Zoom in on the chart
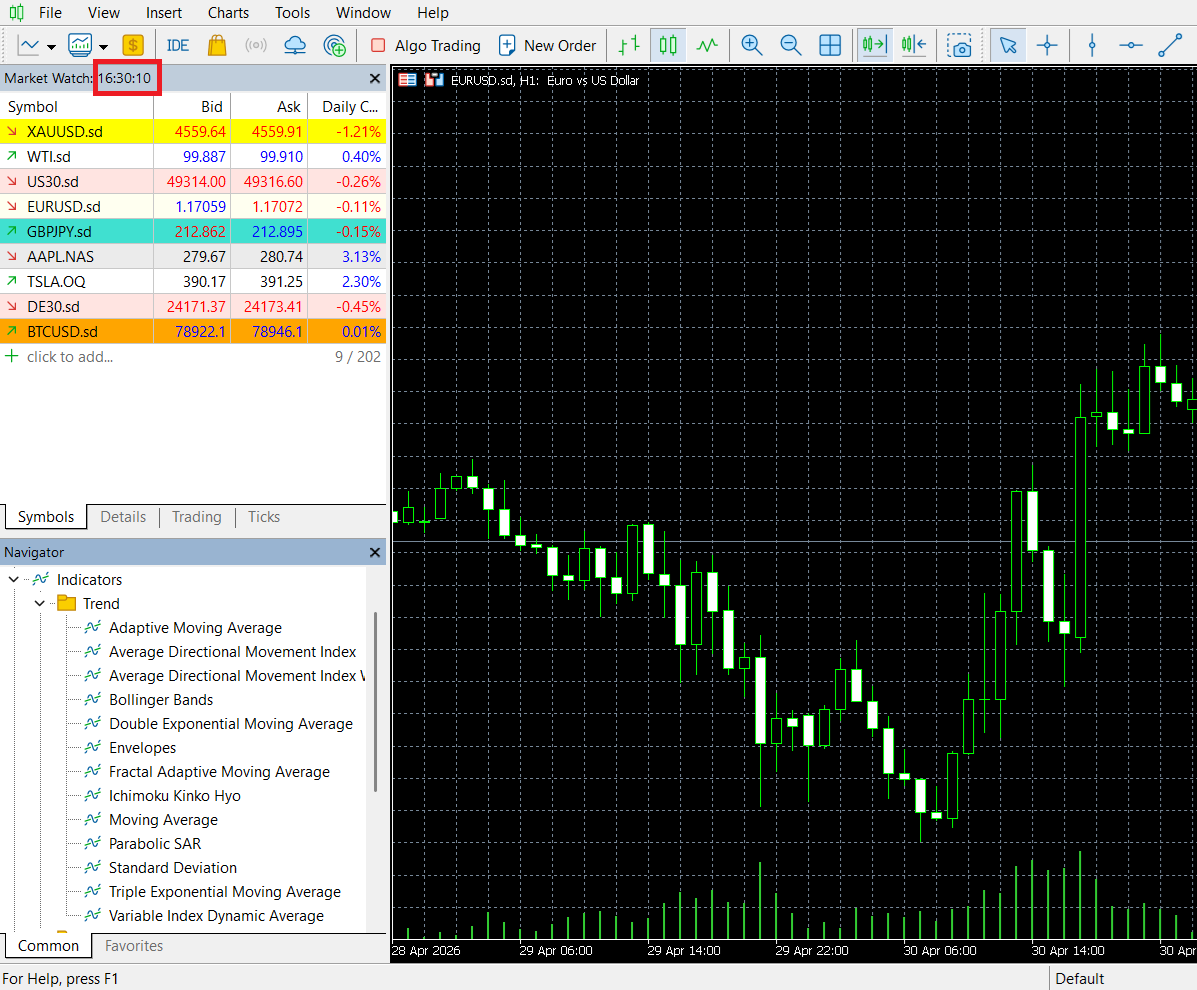 [752, 46]
